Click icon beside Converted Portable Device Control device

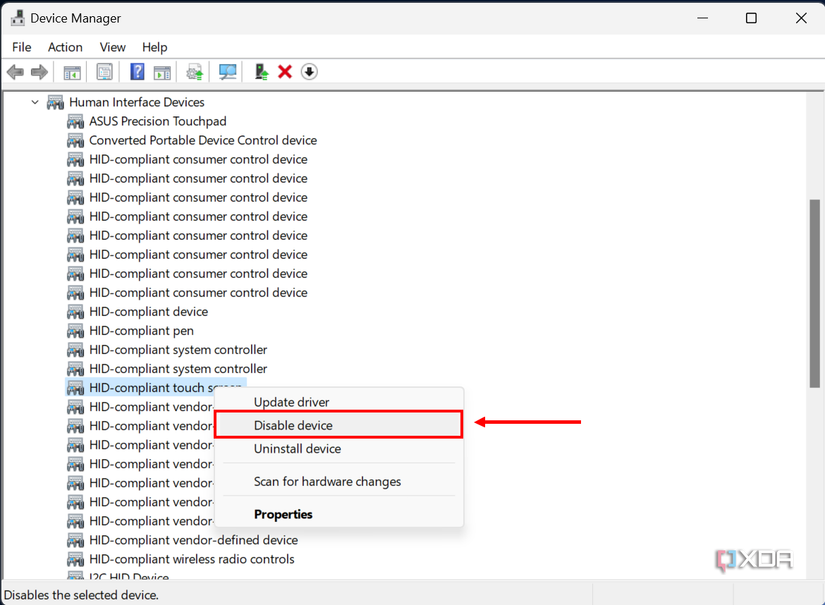coord(75,140)
